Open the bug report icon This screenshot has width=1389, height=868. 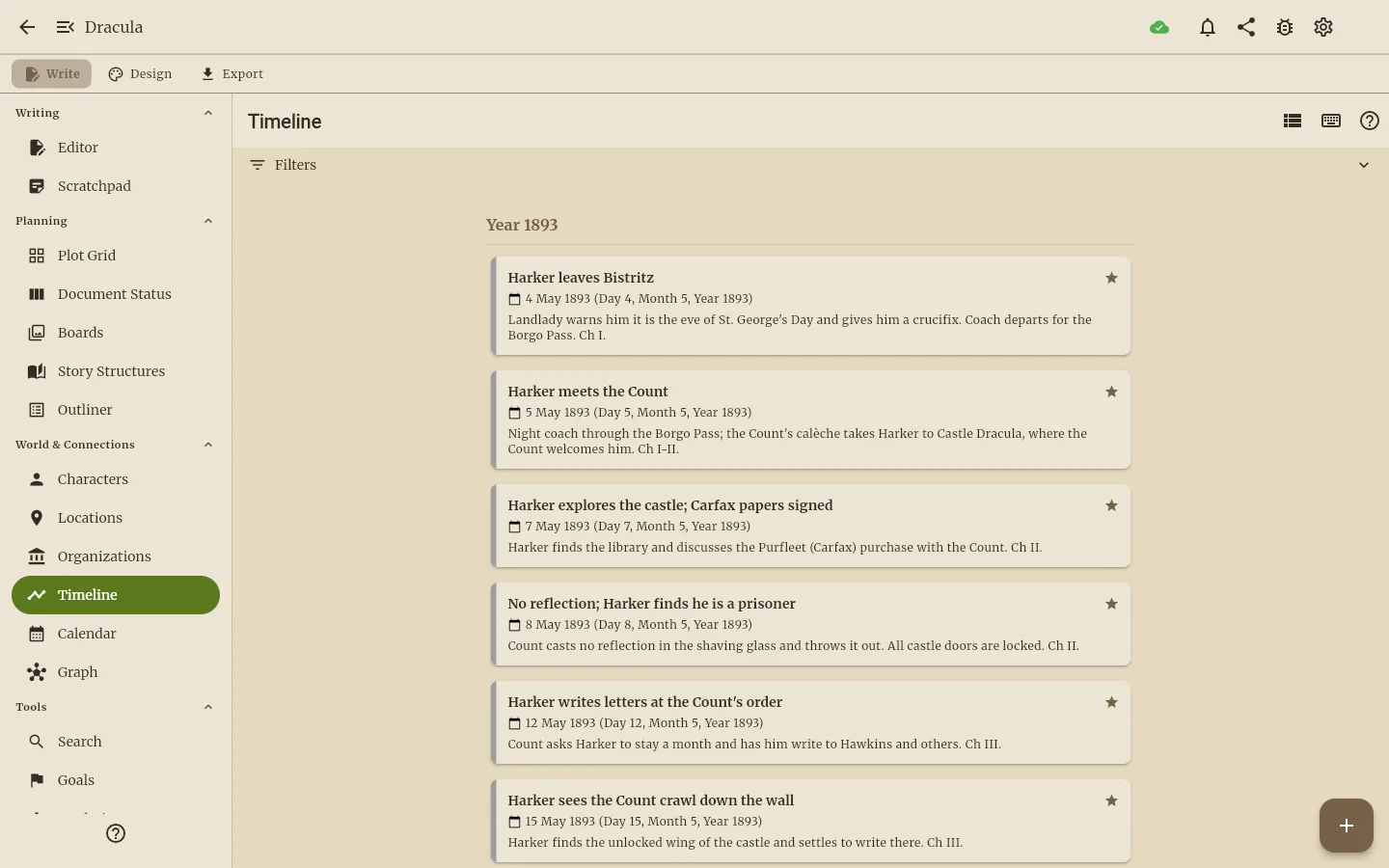click(1285, 27)
